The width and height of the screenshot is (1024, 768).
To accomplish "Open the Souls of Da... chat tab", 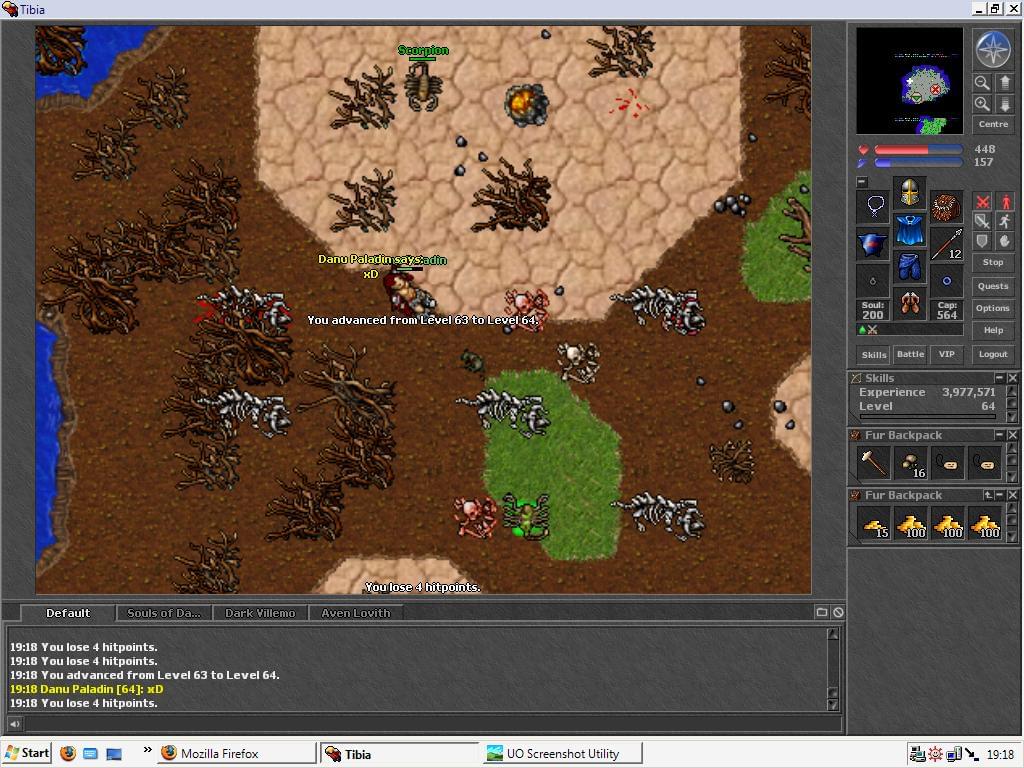I will tap(164, 613).
